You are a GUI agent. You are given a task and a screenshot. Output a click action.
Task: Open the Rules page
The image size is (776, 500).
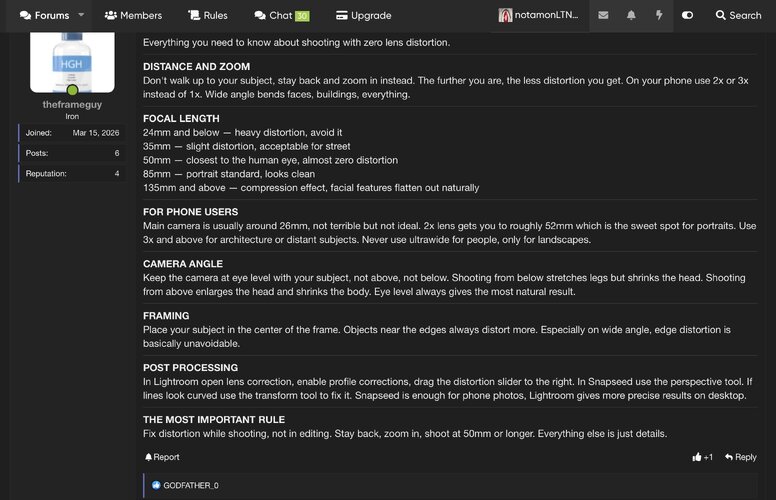click(208, 15)
